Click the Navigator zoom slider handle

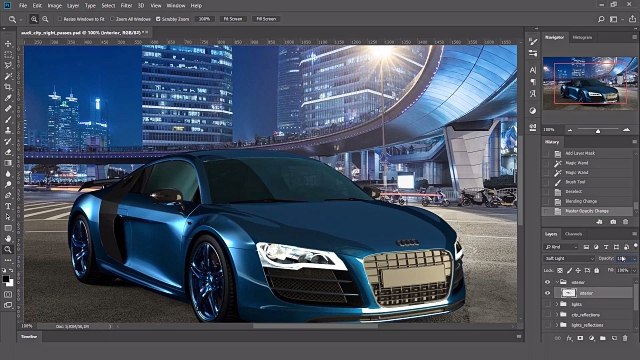pyautogui.click(x=598, y=131)
